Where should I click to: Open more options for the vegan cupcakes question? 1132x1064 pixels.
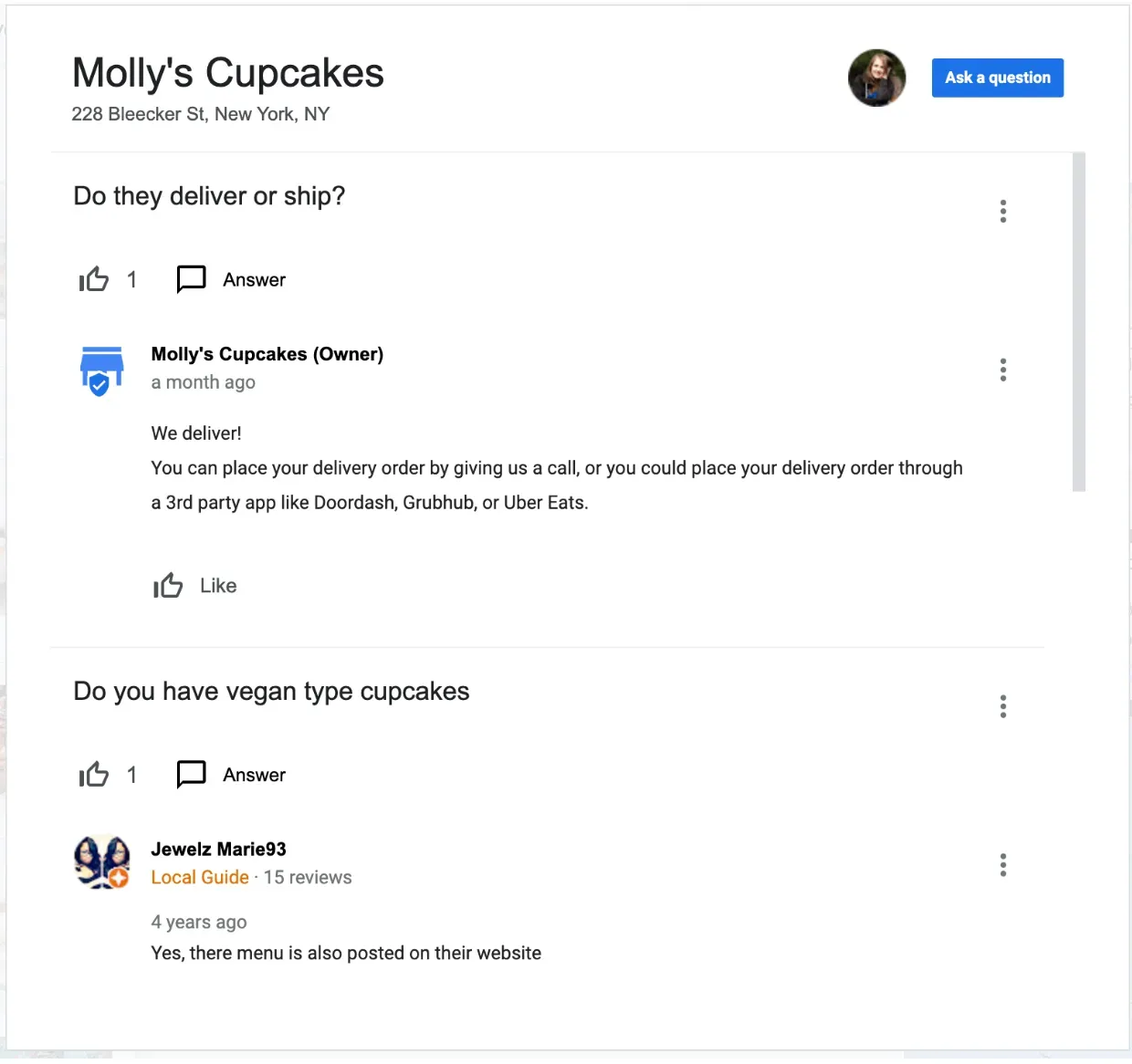point(1003,706)
